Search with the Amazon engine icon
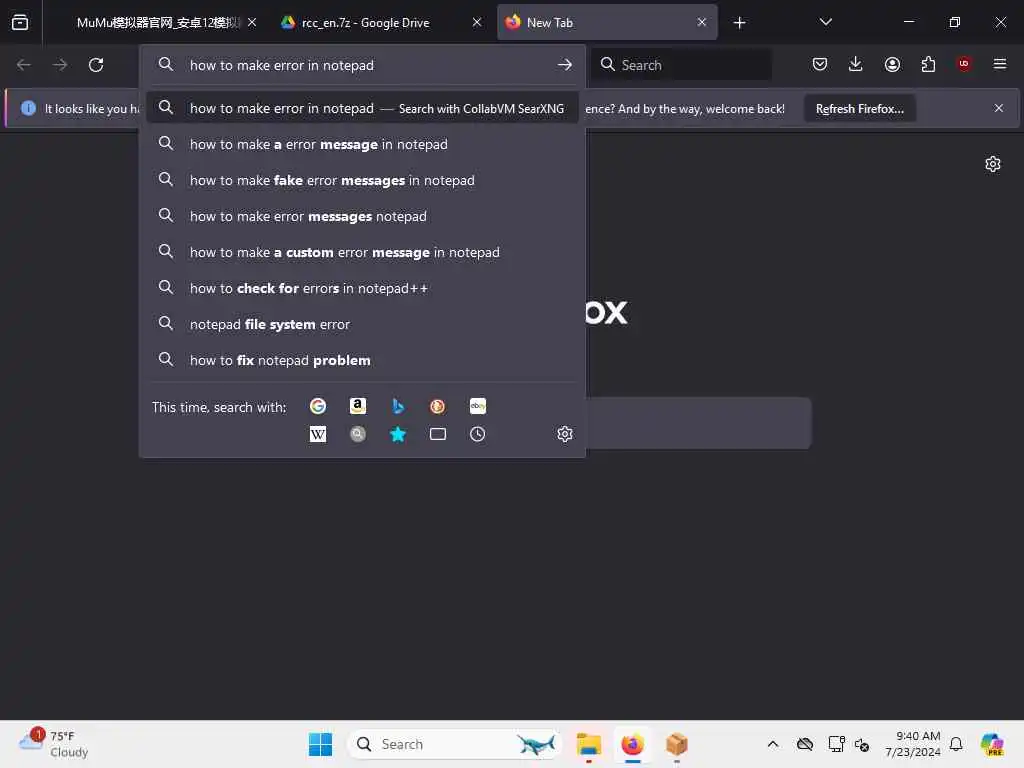This screenshot has height=768, width=1024. [358, 406]
